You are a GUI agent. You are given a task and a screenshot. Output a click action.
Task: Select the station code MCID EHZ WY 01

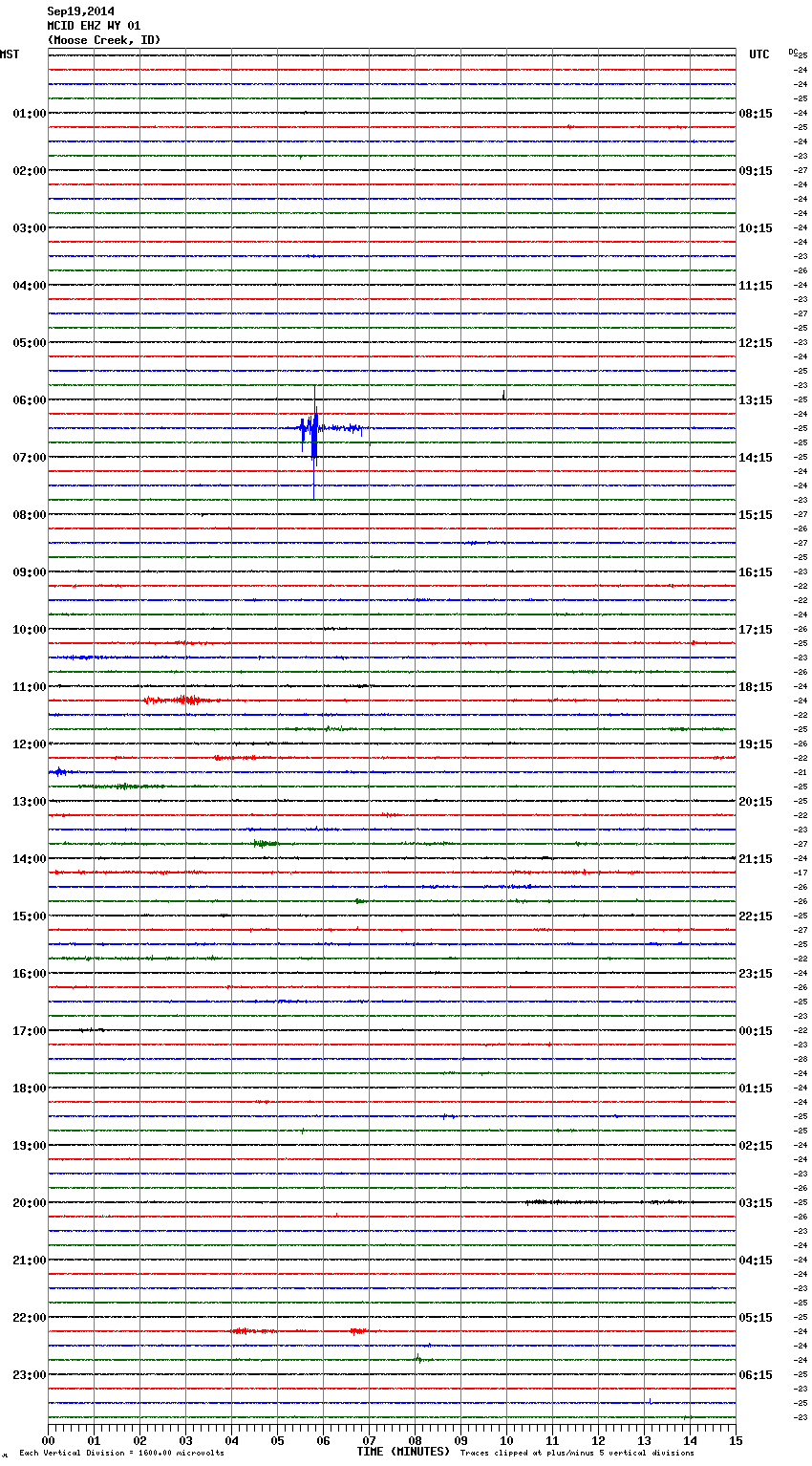pyautogui.click(x=94, y=26)
